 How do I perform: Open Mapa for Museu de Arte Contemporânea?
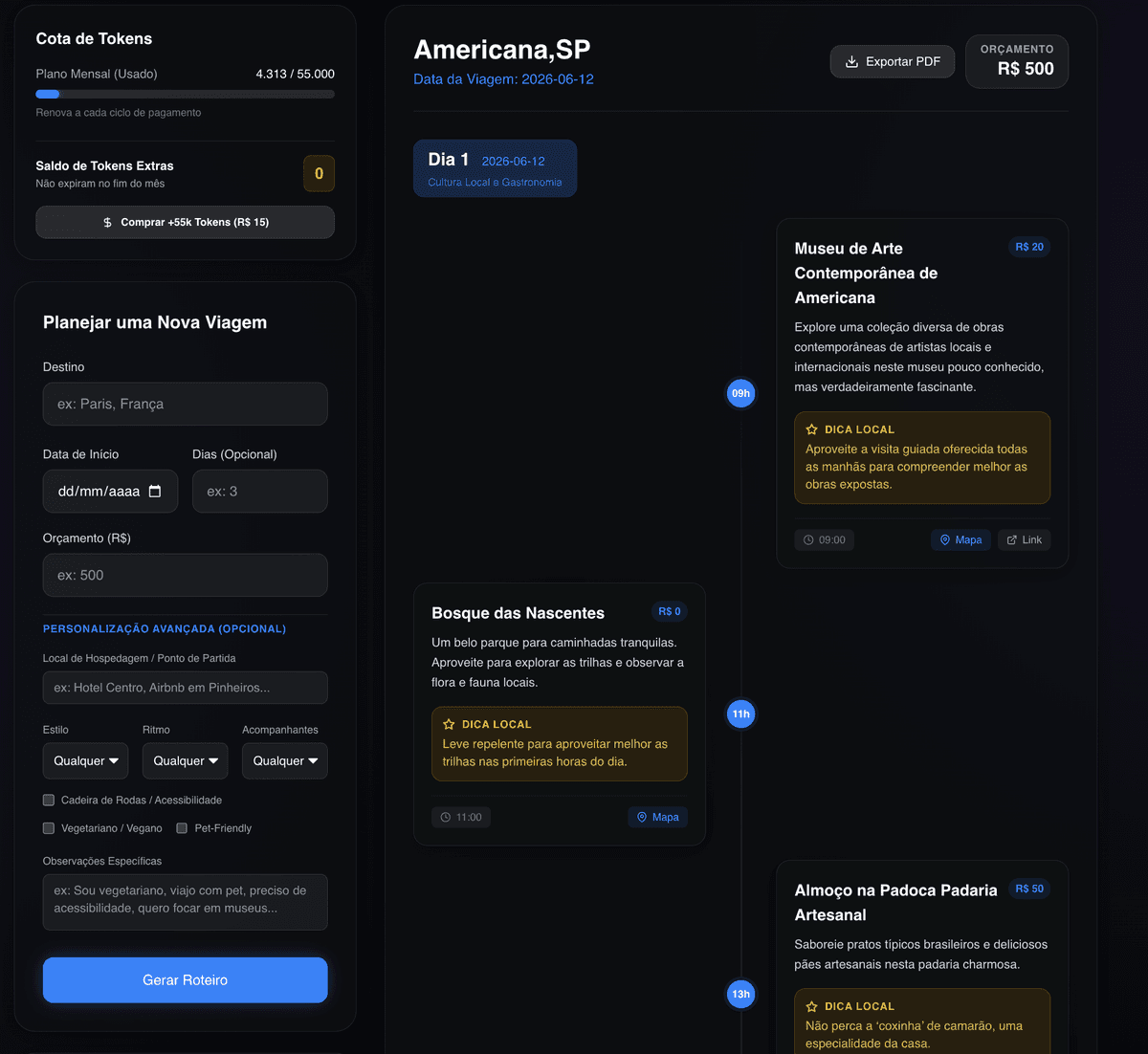pyautogui.click(x=960, y=540)
